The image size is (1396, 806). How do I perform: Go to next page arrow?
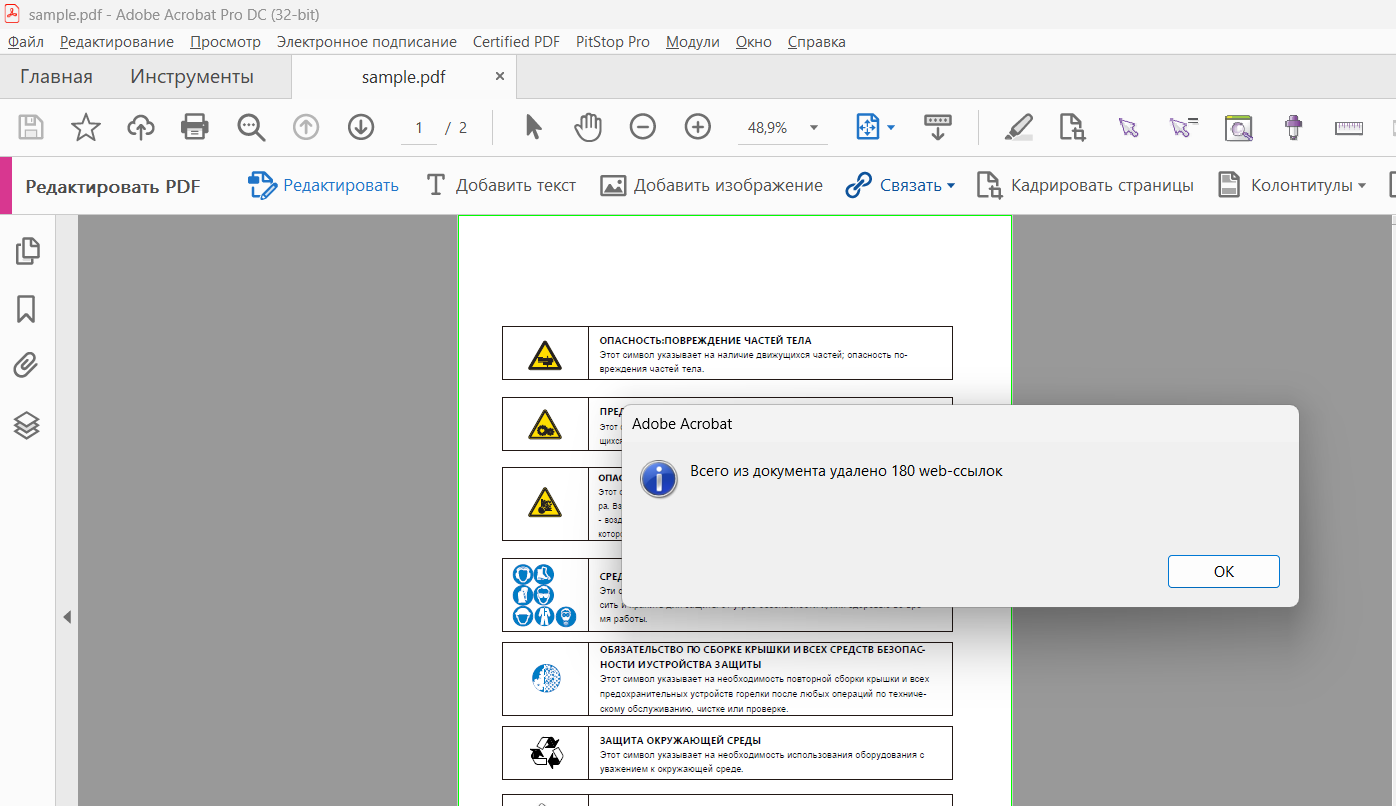360,127
